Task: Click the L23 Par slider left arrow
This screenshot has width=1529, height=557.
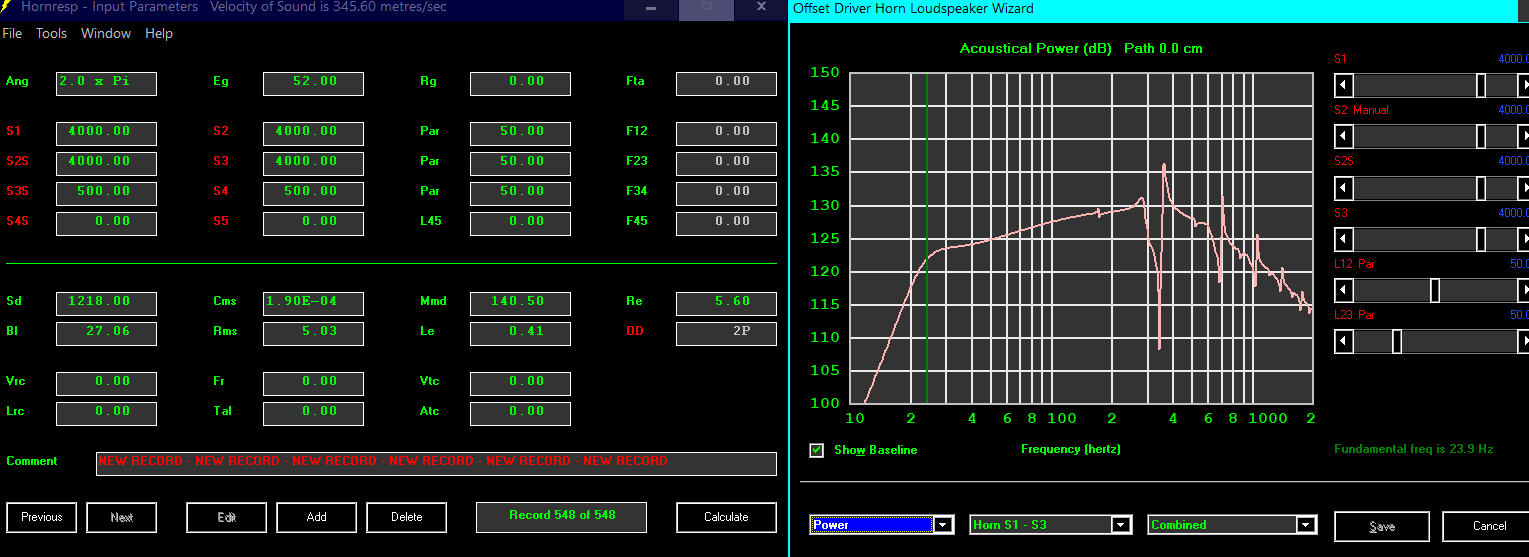Action: [x=1344, y=341]
